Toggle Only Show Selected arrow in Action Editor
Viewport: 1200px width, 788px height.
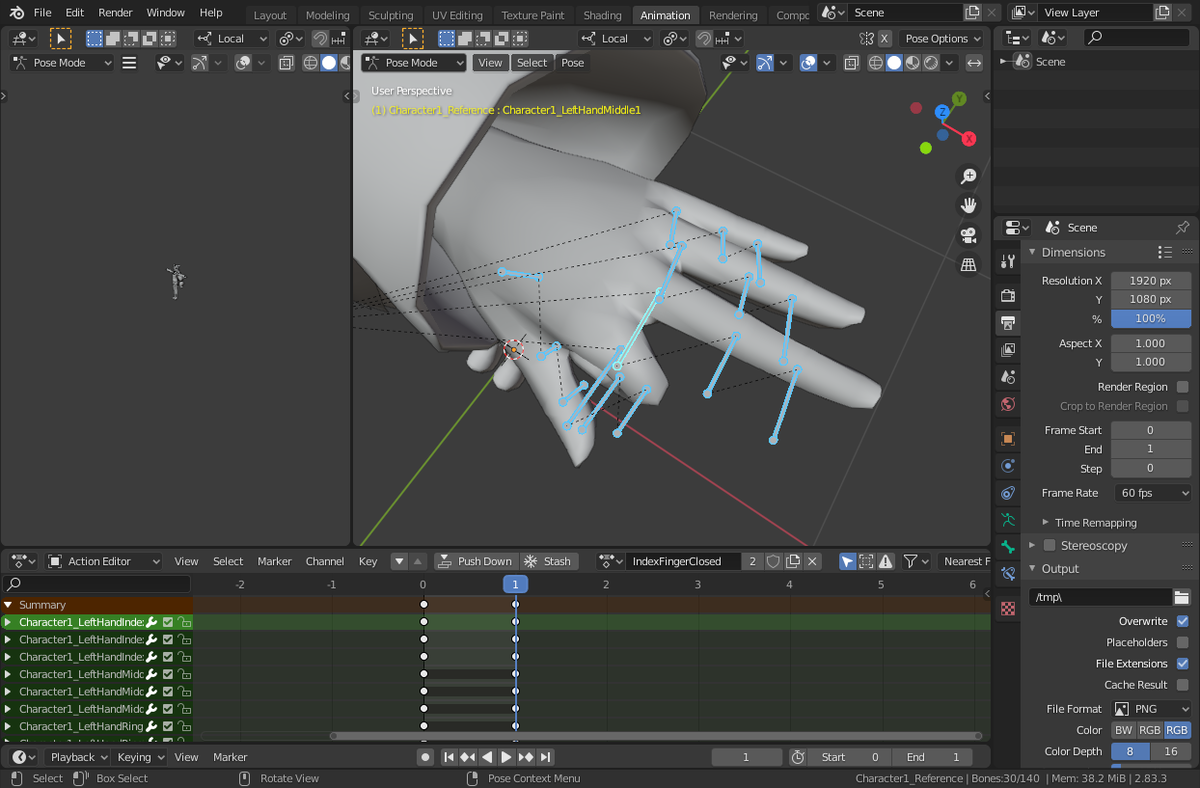click(847, 561)
